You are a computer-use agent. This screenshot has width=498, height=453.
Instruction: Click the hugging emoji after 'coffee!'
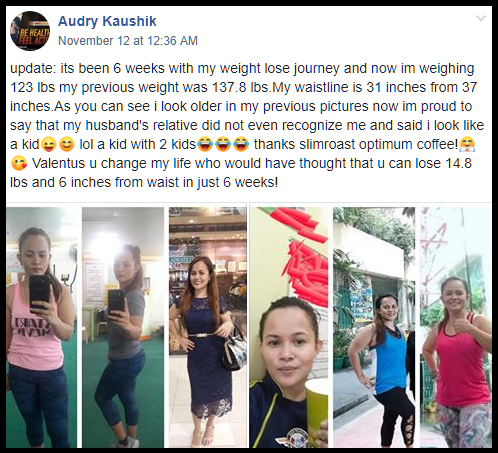tap(467, 145)
